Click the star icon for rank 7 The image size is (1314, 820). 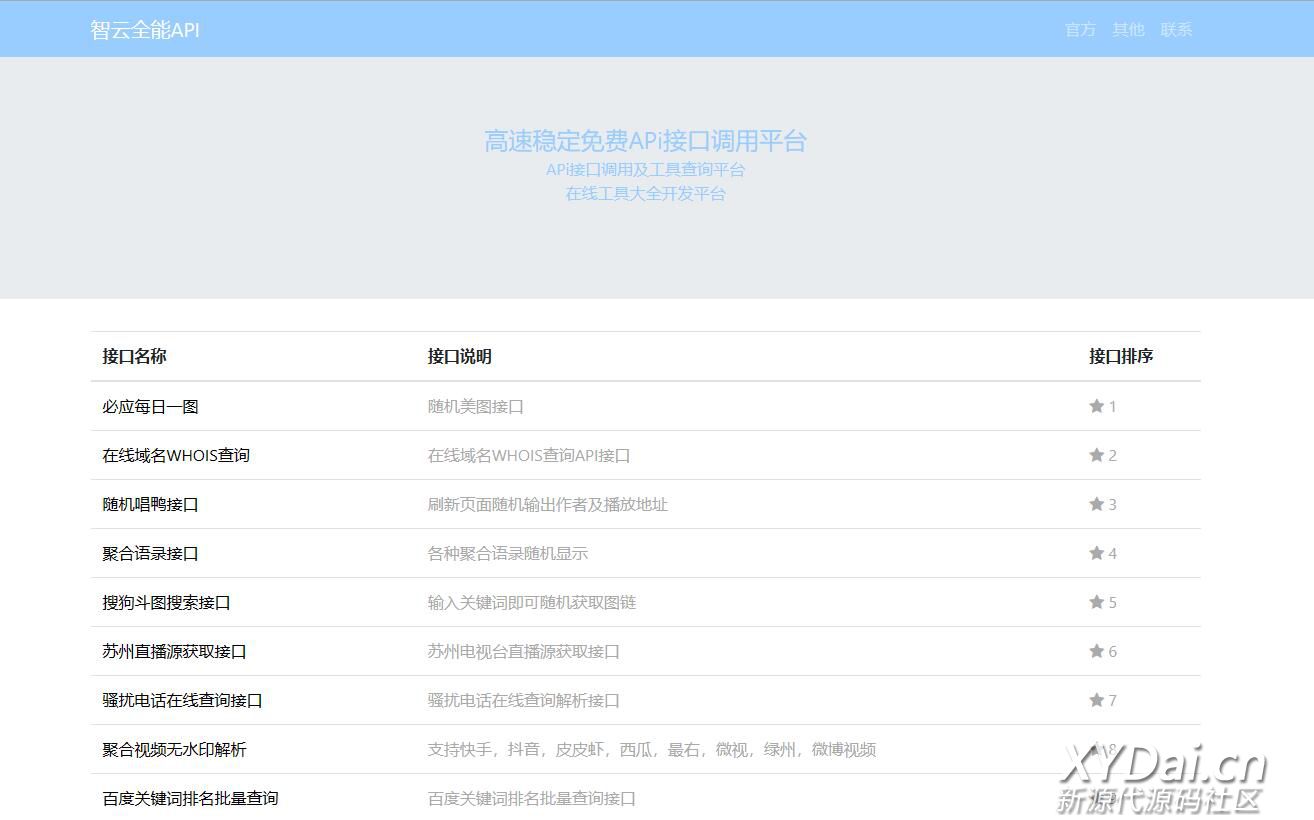(x=1096, y=700)
